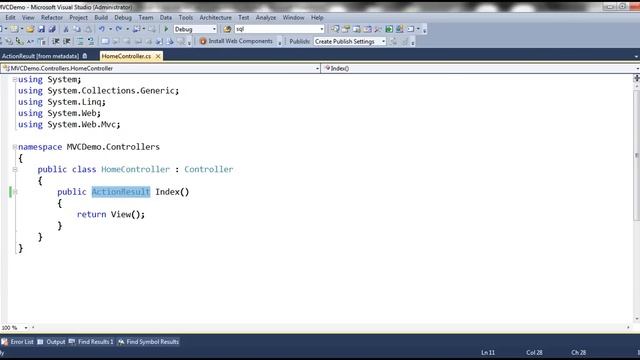Collapse the namespace MVCDemo.Controllers block
The height and width of the screenshot is (360, 640).
click(x=15, y=147)
